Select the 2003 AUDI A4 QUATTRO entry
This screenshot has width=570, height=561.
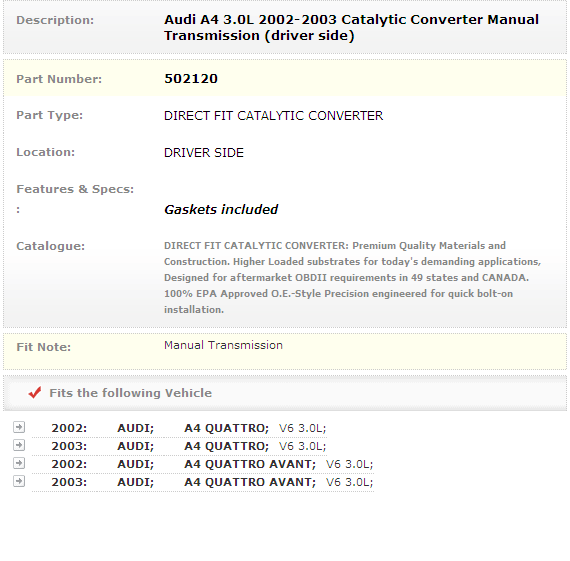pyautogui.click(x=179, y=446)
